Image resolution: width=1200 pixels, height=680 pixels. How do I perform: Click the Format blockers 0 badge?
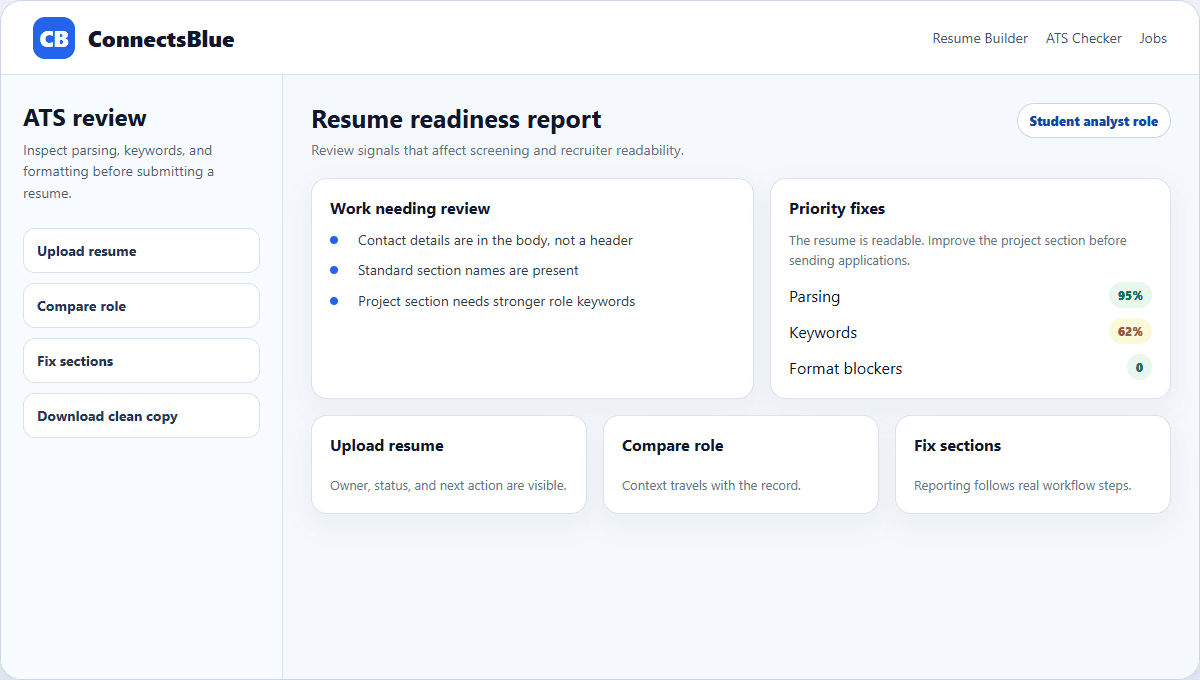pyautogui.click(x=1139, y=368)
